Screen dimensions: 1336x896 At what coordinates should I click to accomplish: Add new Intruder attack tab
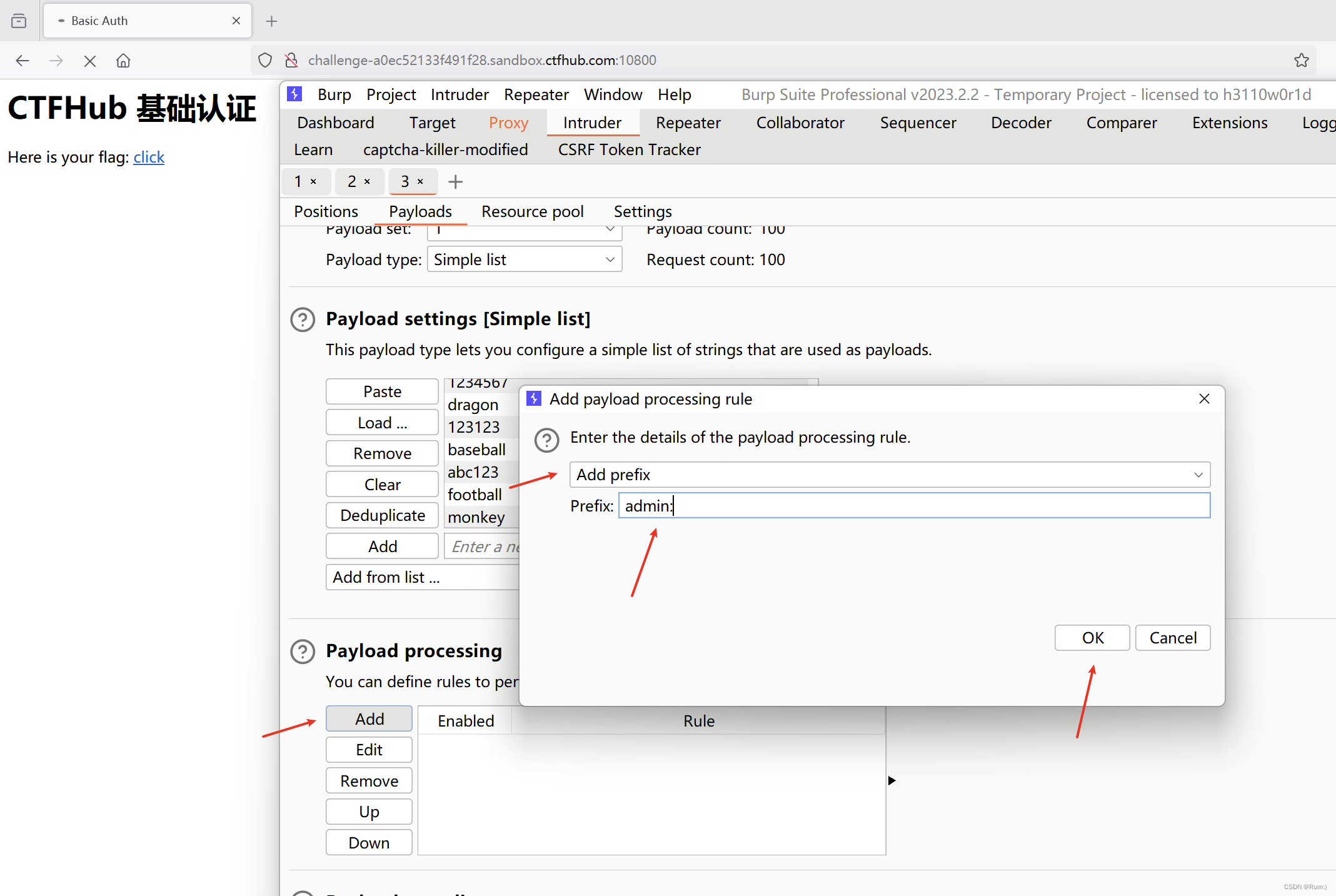click(x=456, y=182)
